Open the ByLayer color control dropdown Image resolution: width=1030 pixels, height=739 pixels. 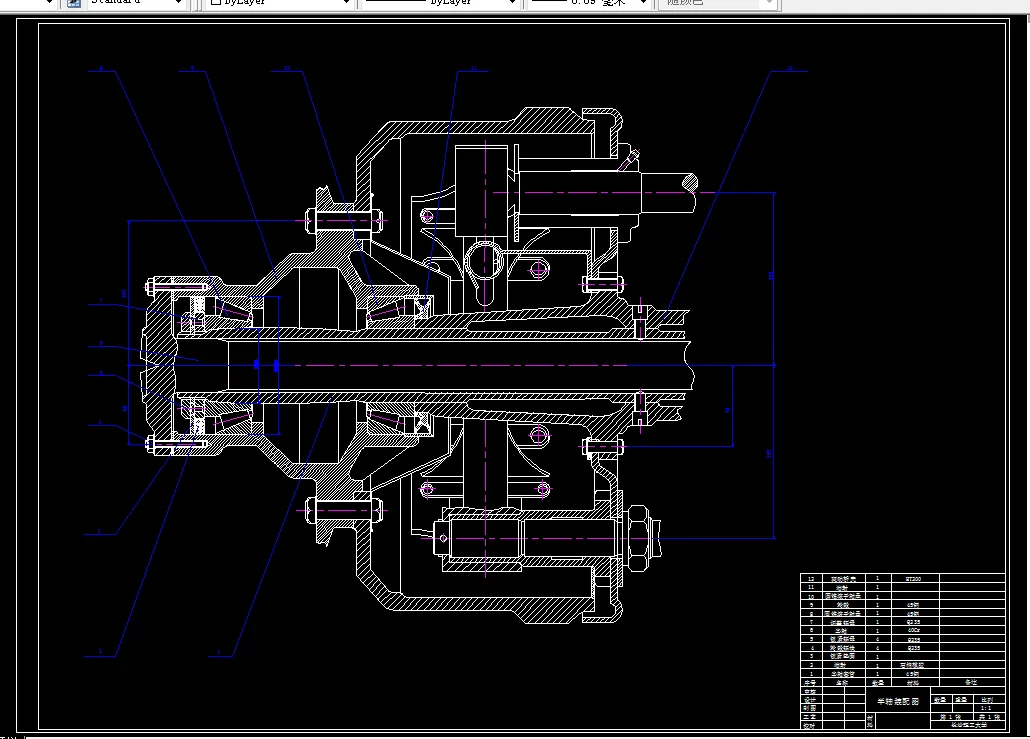(x=280, y=3)
